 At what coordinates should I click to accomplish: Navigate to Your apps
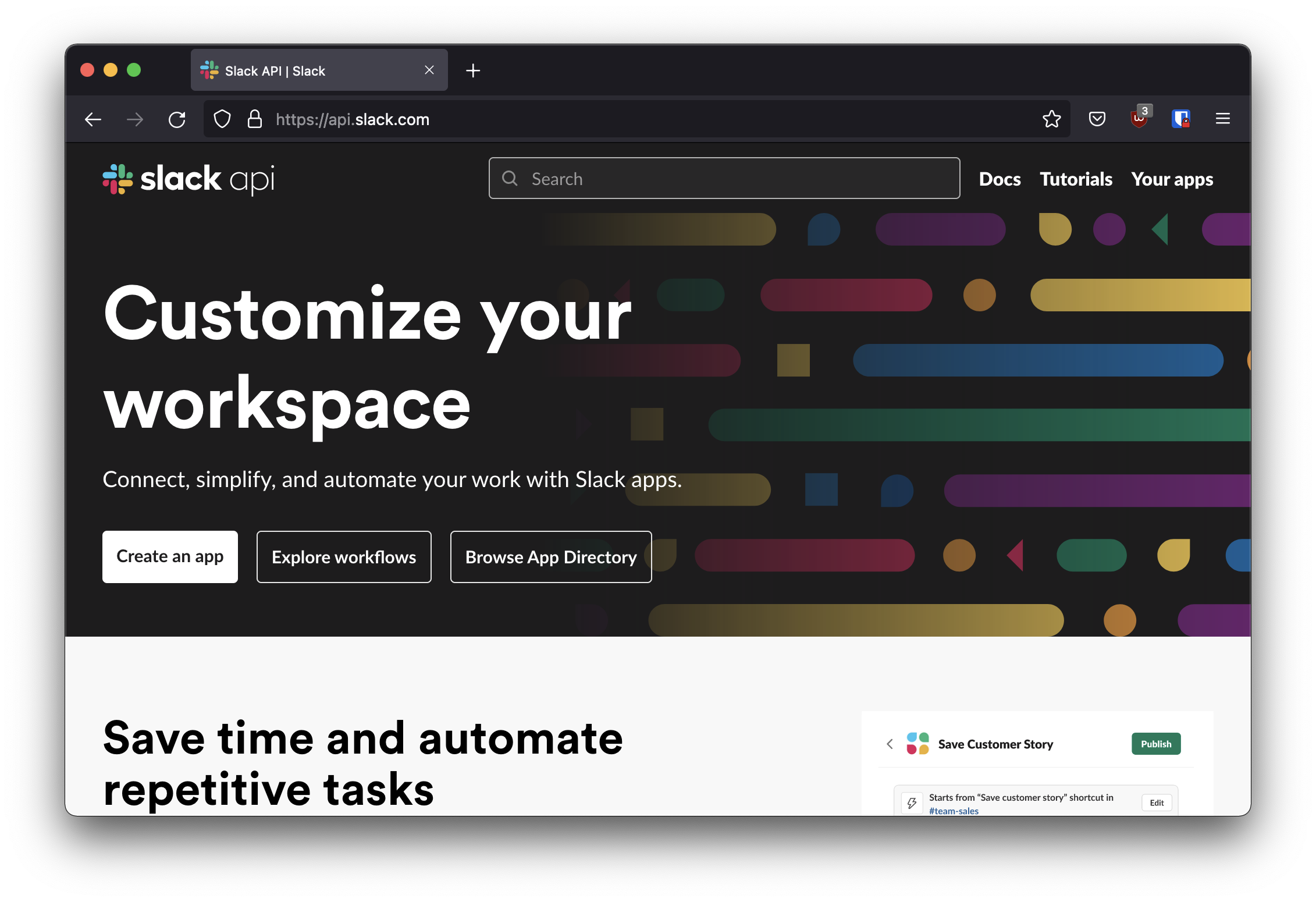(x=1172, y=179)
